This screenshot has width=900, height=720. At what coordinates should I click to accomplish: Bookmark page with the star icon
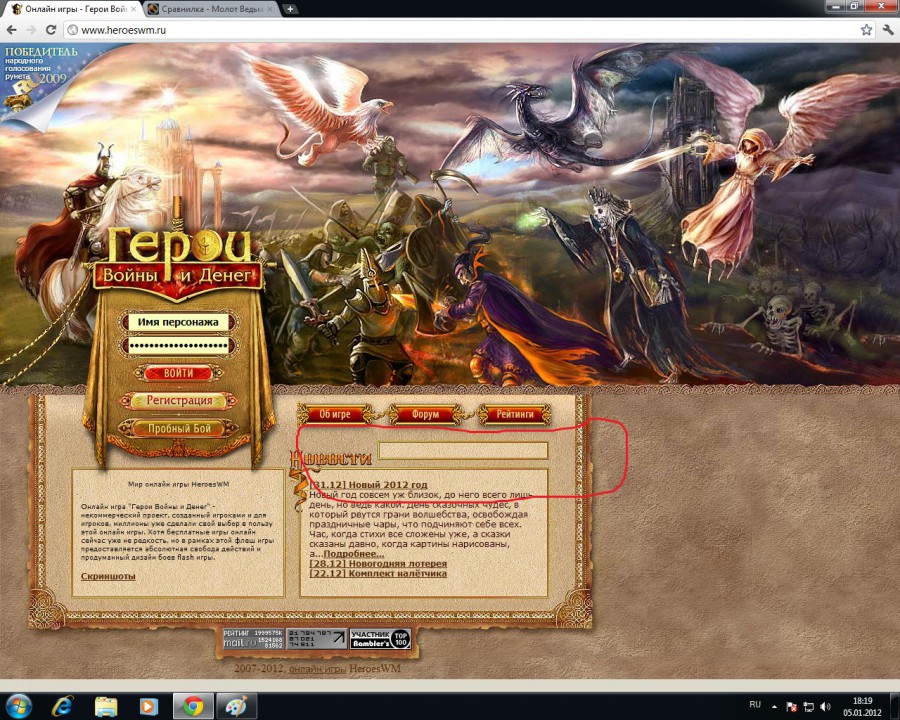(866, 30)
